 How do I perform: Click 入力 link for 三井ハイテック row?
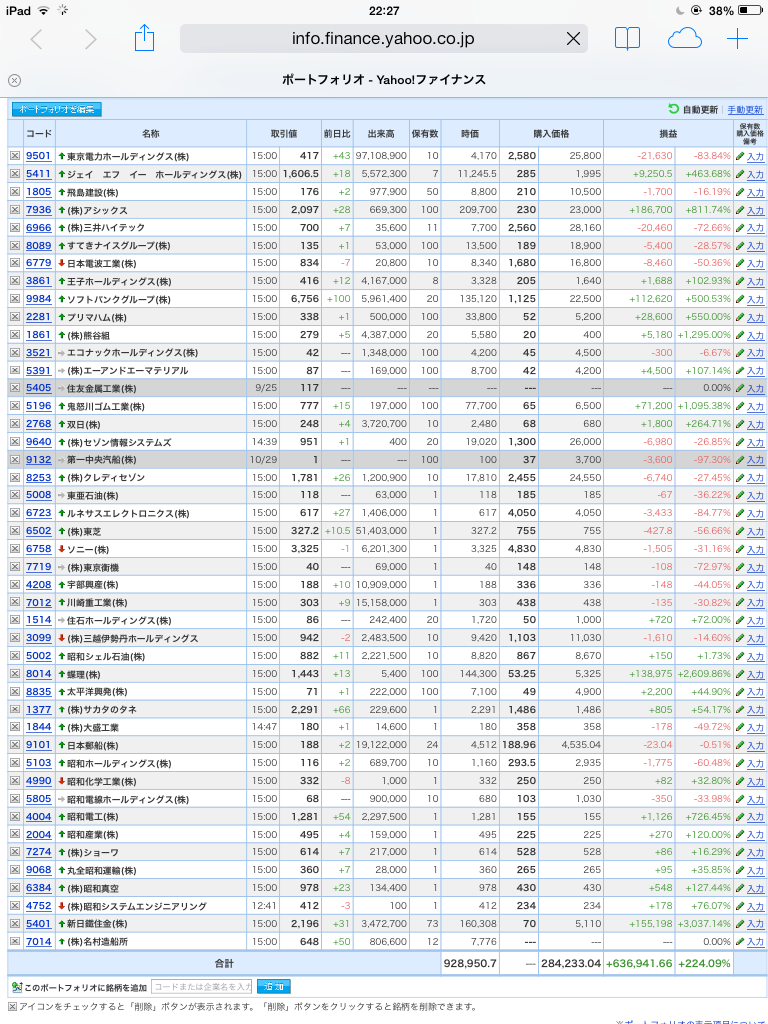tap(755, 229)
